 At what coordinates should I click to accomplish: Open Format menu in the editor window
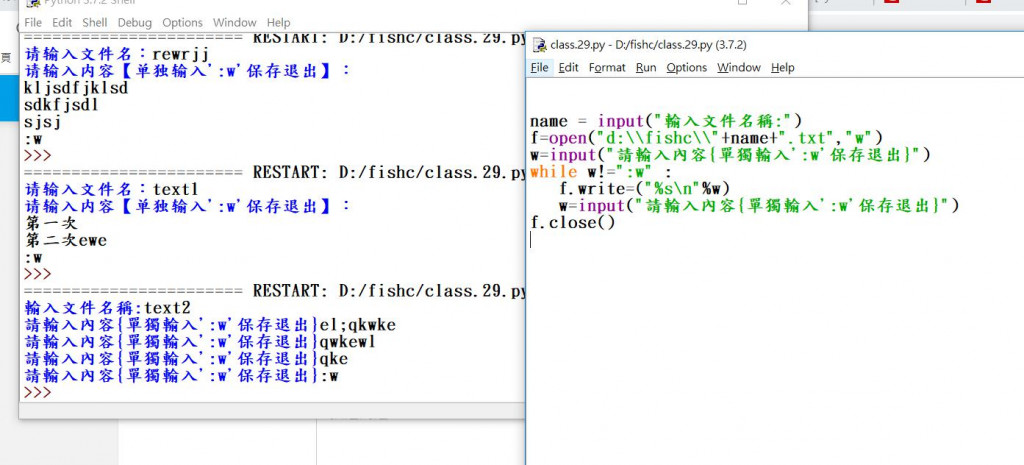[607, 67]
